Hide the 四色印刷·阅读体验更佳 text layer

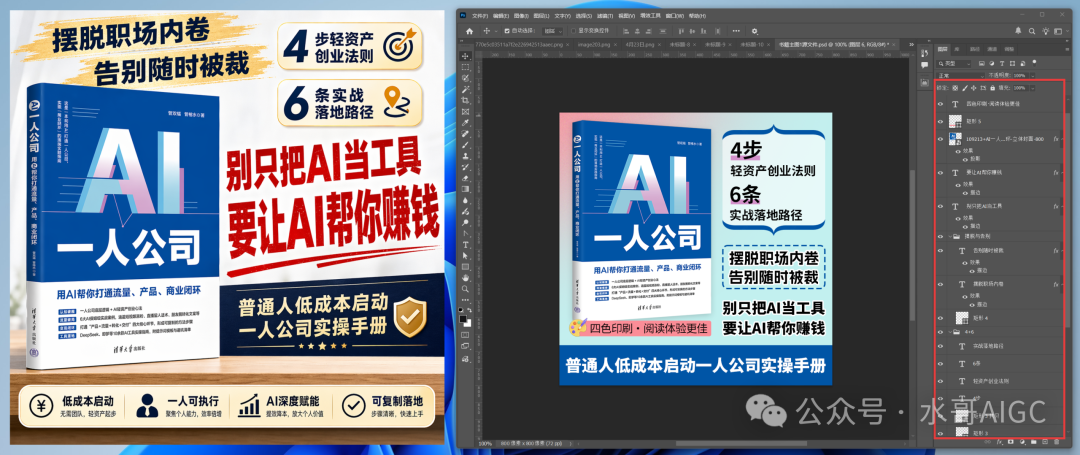pyautogui.click(x=940, y=104)
